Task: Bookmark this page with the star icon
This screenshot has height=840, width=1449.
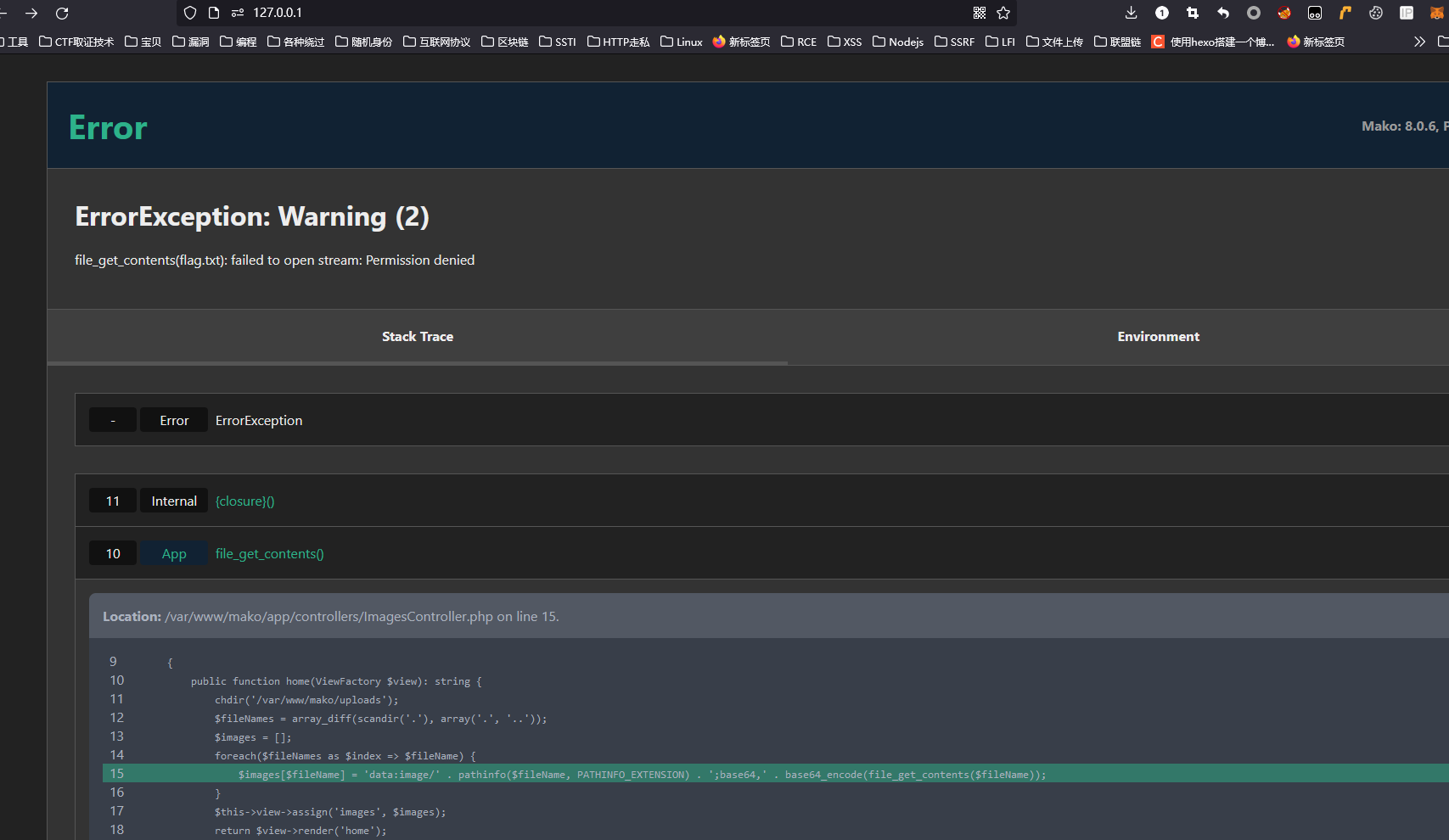Action: (x=1003, y=13)
